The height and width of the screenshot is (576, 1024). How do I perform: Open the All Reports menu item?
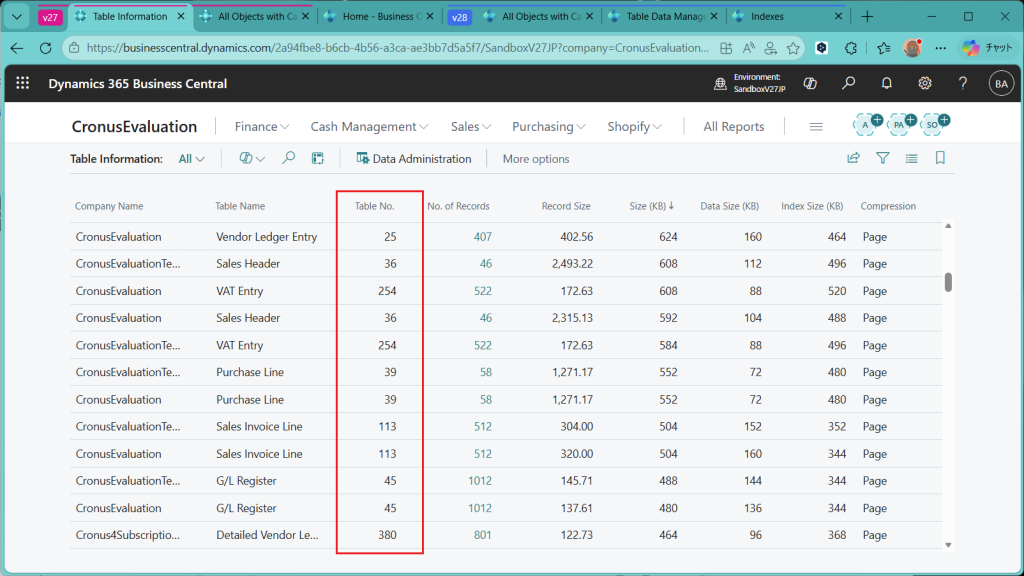point(733,127)
